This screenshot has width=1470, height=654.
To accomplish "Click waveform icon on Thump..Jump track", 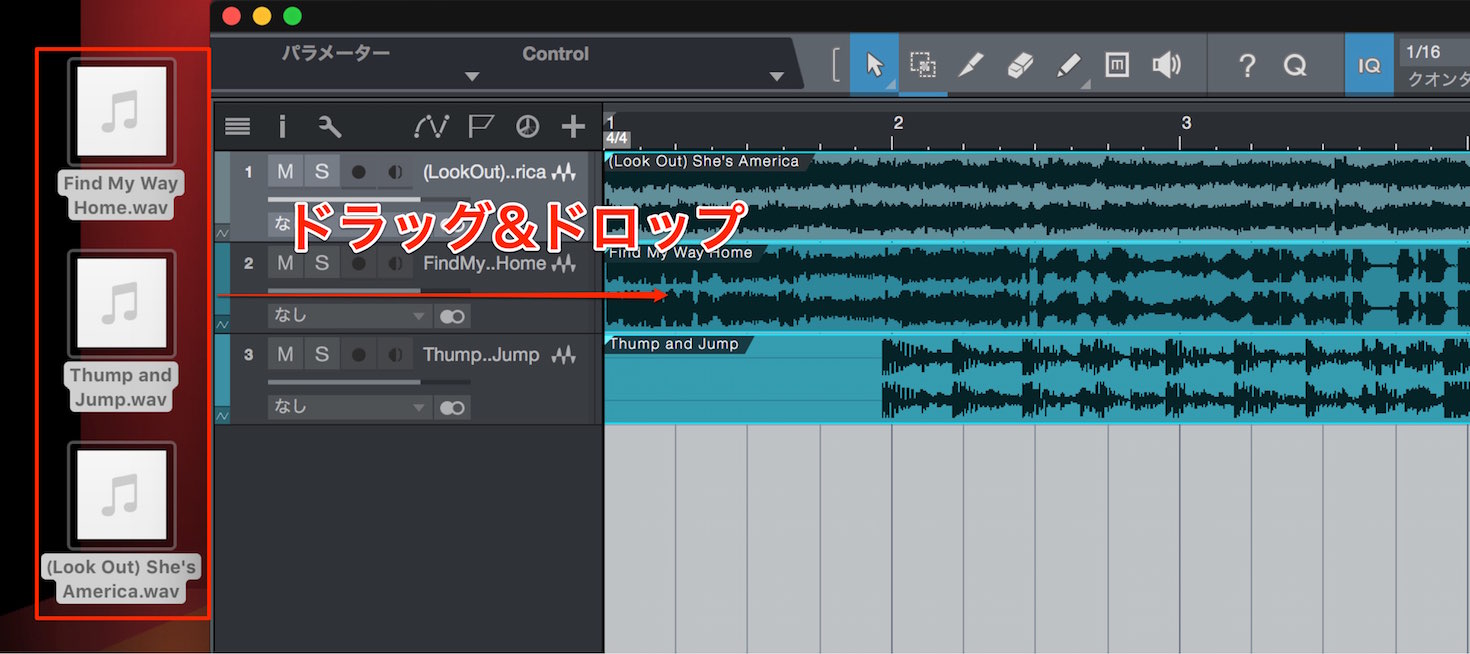I will coord(565,355).
